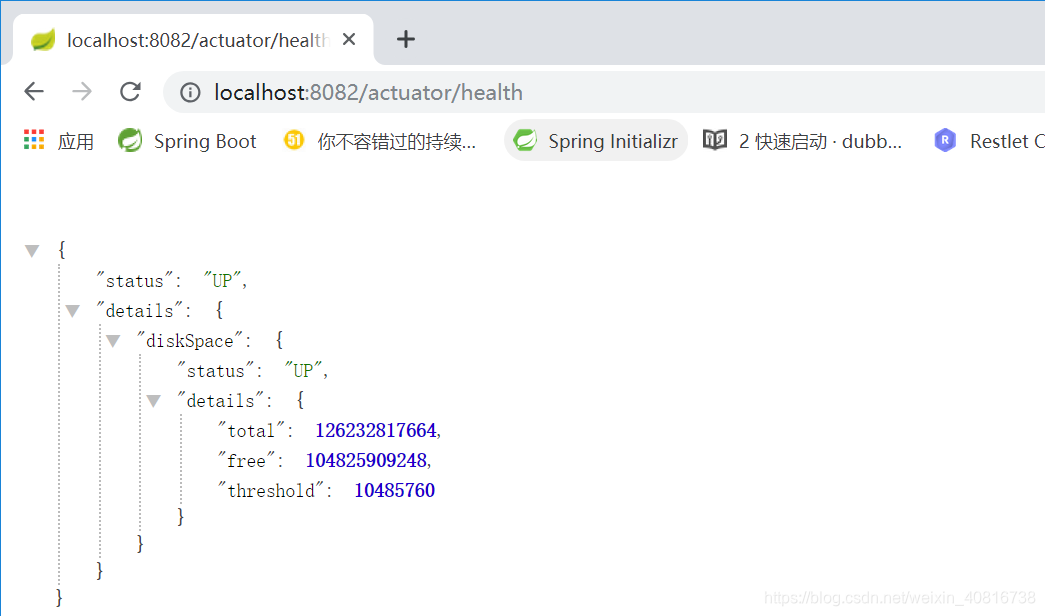This screenshot has height=616, width=1045.
Task: Collapse the "diskSpace" node
Action: click(x=113, y=341)
